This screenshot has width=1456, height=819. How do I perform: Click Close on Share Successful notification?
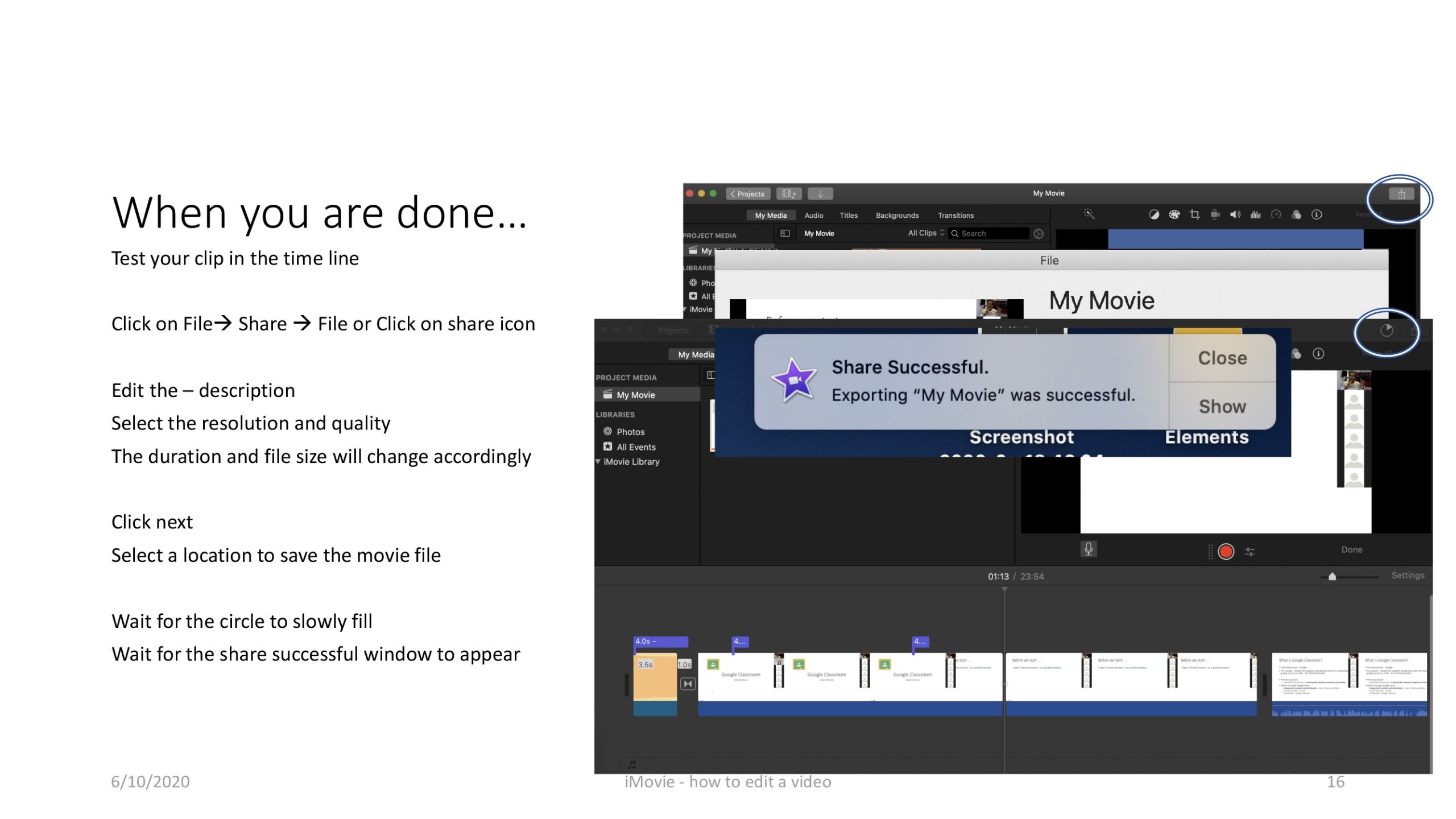tap(1222, 358)
